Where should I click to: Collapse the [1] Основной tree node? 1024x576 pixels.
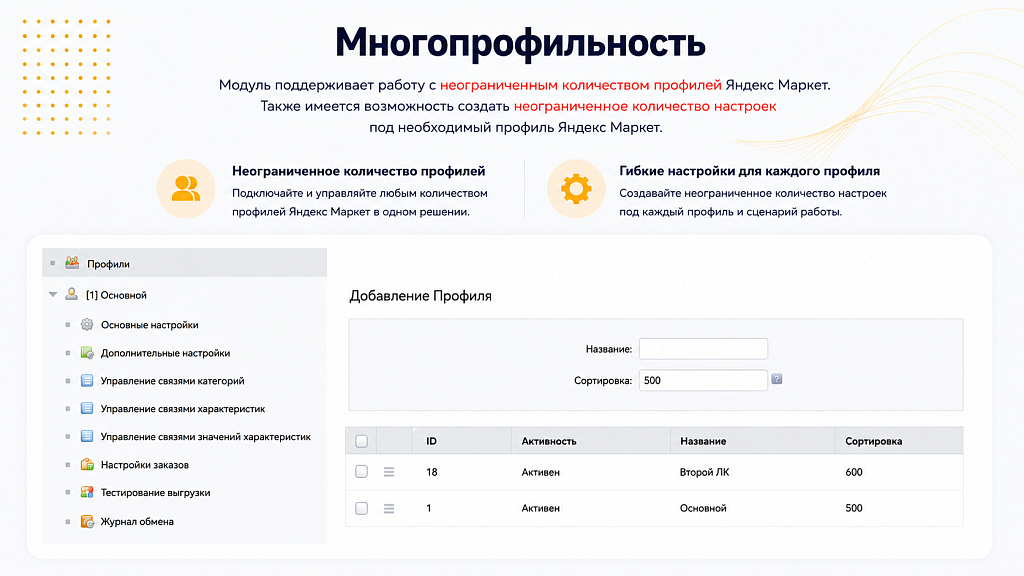pyautogui.click(x=53, y=295)
